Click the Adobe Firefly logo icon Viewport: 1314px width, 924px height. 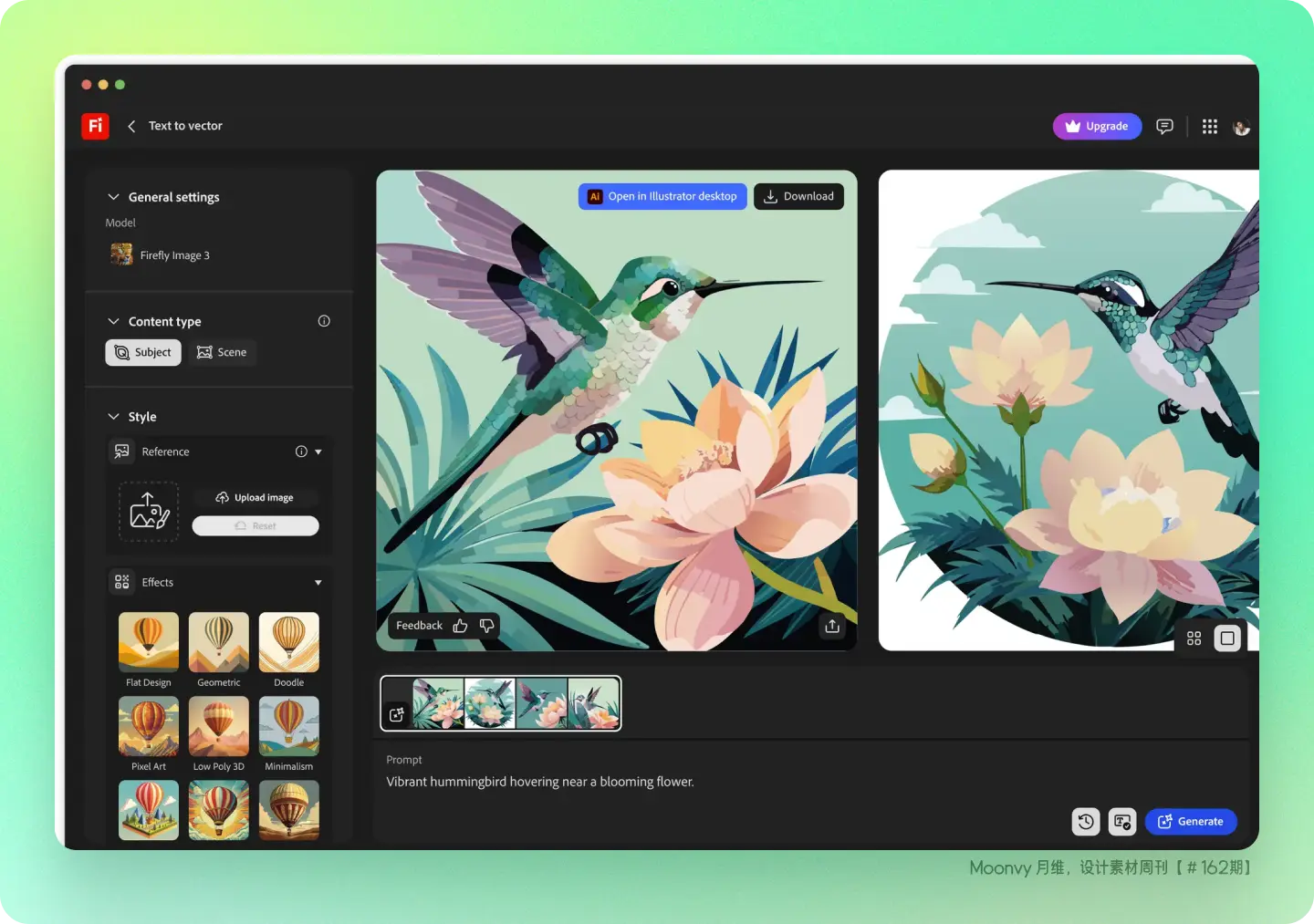(95, 126)
